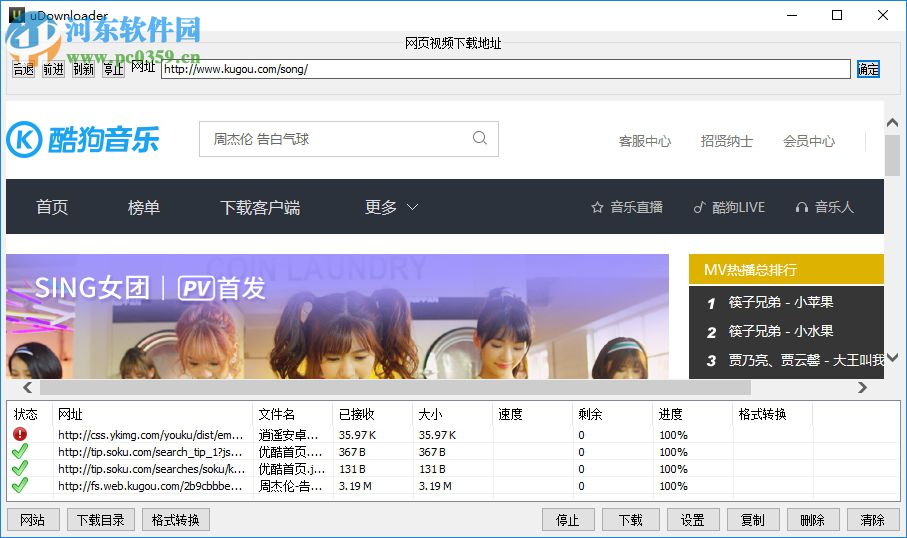Viewport: 907px width, 538px height.
Task: Click the 逍遥安卓… file name cell
Action: pyautogui.click(x=288, y=434)
